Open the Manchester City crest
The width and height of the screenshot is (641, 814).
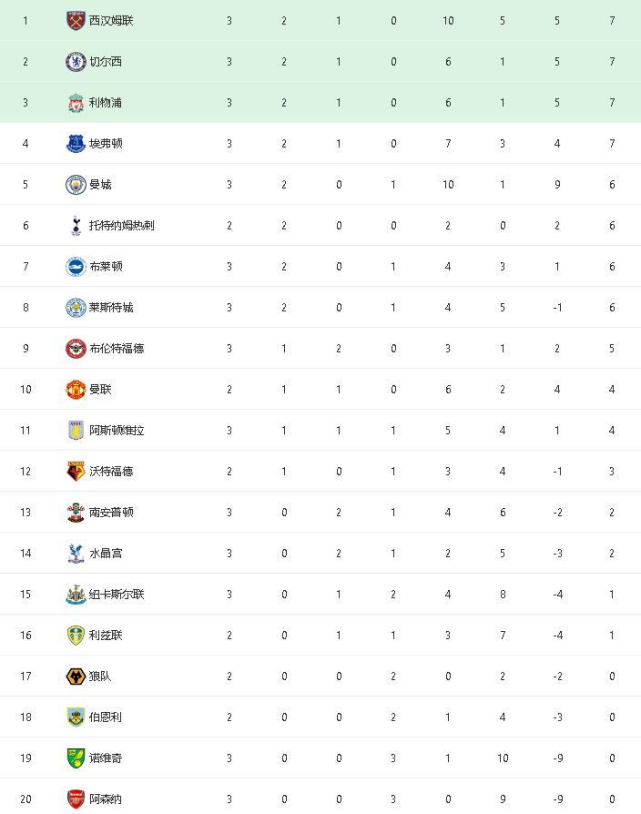click(x=76, y=184)
